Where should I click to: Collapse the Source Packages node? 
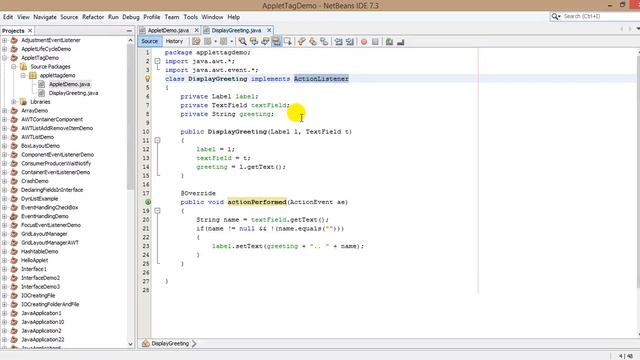click(x=13, y=67)
